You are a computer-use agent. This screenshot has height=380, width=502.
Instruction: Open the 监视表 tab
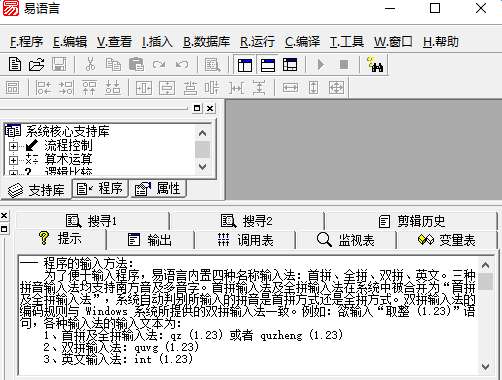[346, 240]
